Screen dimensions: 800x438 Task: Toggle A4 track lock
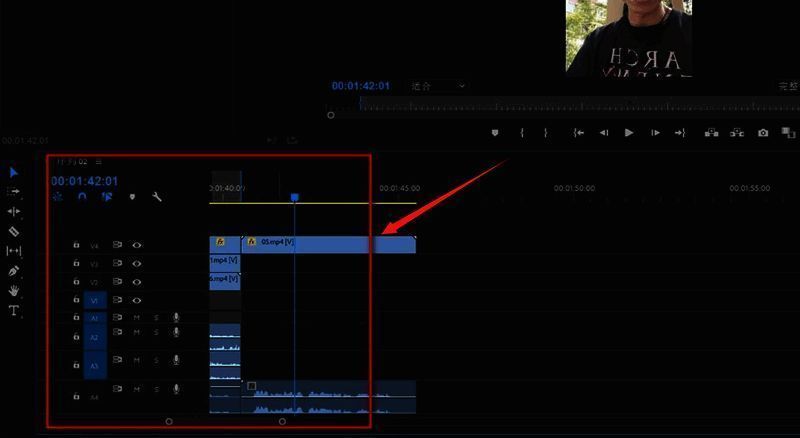pyautogui.click(x=76, y=396)
